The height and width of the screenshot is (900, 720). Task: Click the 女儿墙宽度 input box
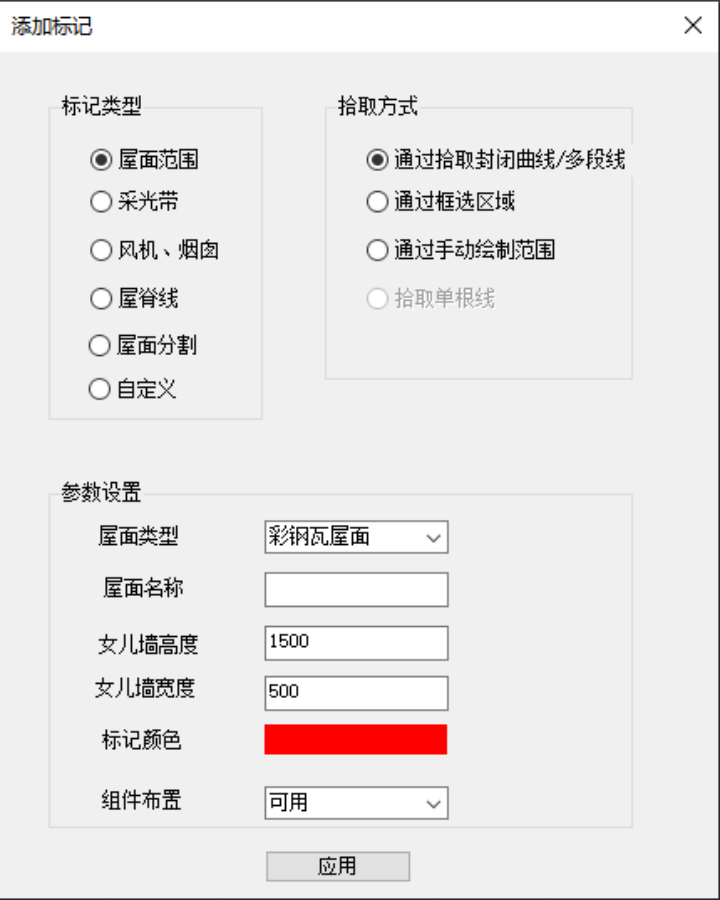coord(356,692)
